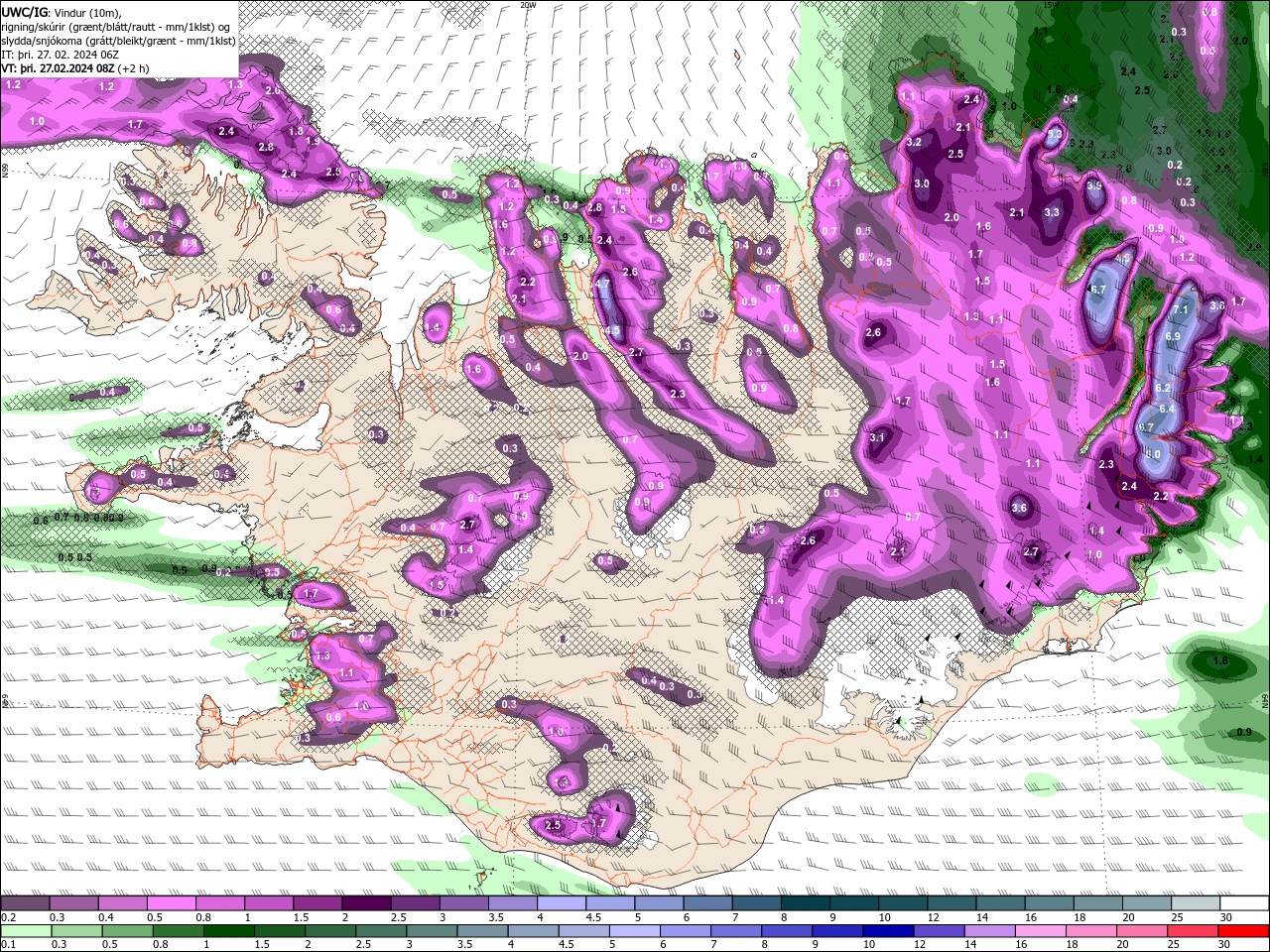This screenshot has width=1270, height=952.
Task: Click the VT: þri. 27.02.2024 08Z valid time
Action: [59, 68]
